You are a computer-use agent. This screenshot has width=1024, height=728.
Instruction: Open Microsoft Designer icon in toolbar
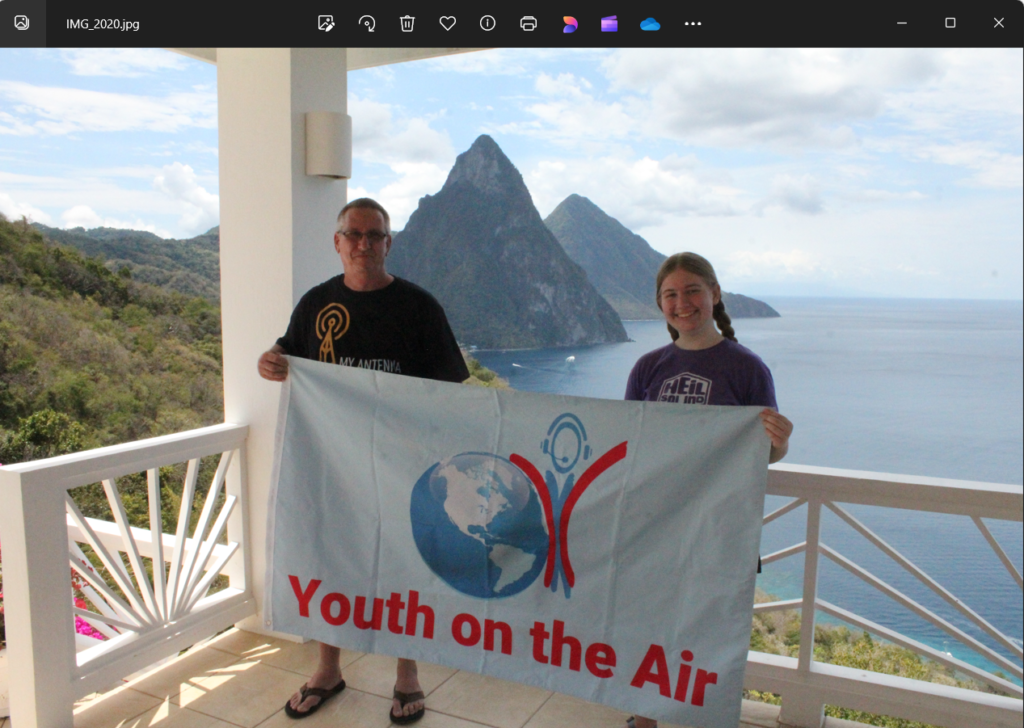coord(569,24)
